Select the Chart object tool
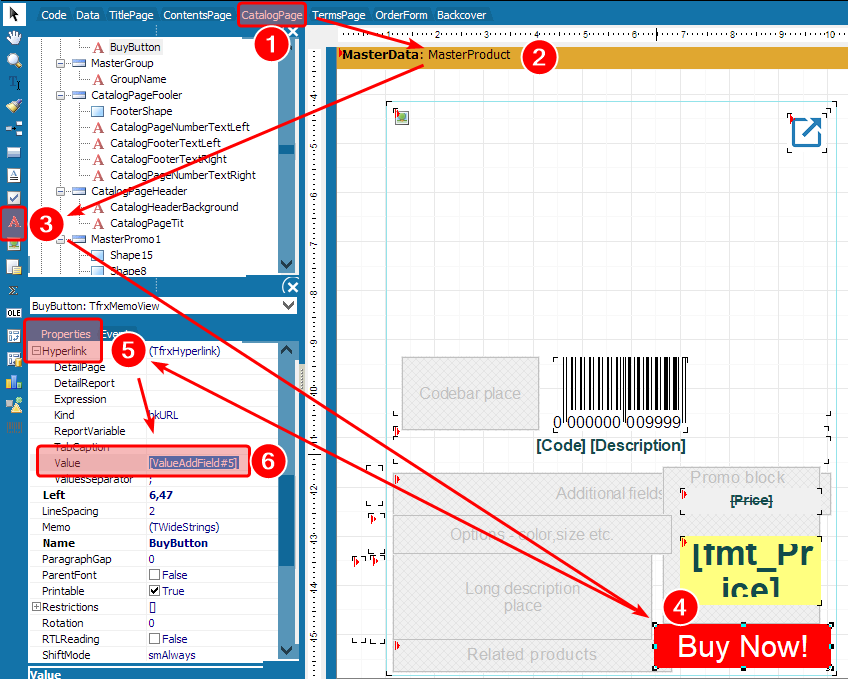Viewport: 848px width, 679px height. (x=14, y=381)
